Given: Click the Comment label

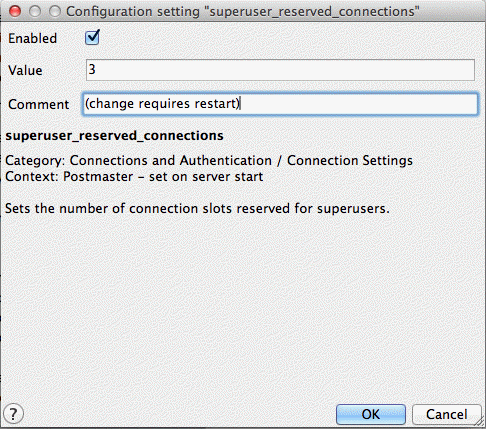Looking at the screenshot, I should click(39, 104).
